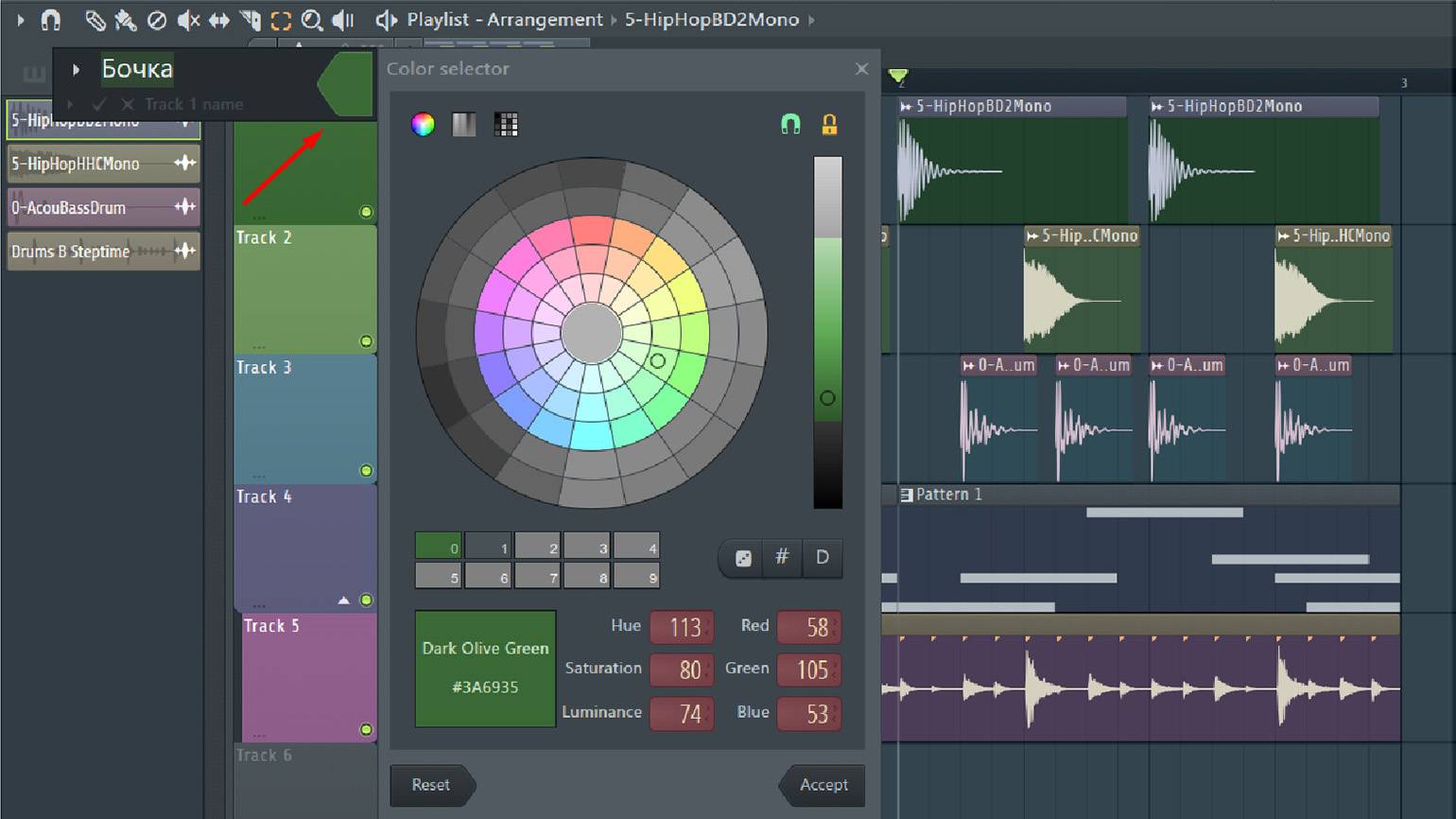Select the Pattern 1 clip header
Viewport: 1456px width, 819px height.
(x=1149, y=495)
